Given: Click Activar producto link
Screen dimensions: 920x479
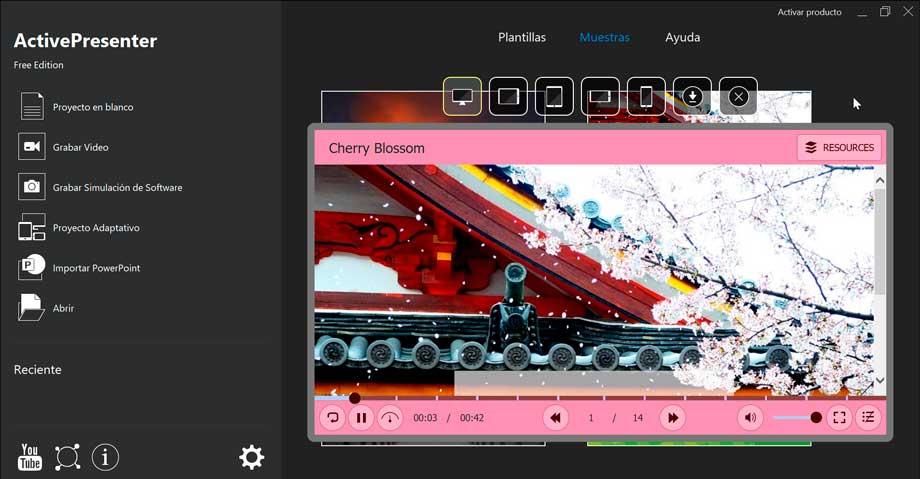Looking at the screenshot, I should pyautogui.click(x=809, y=12).
